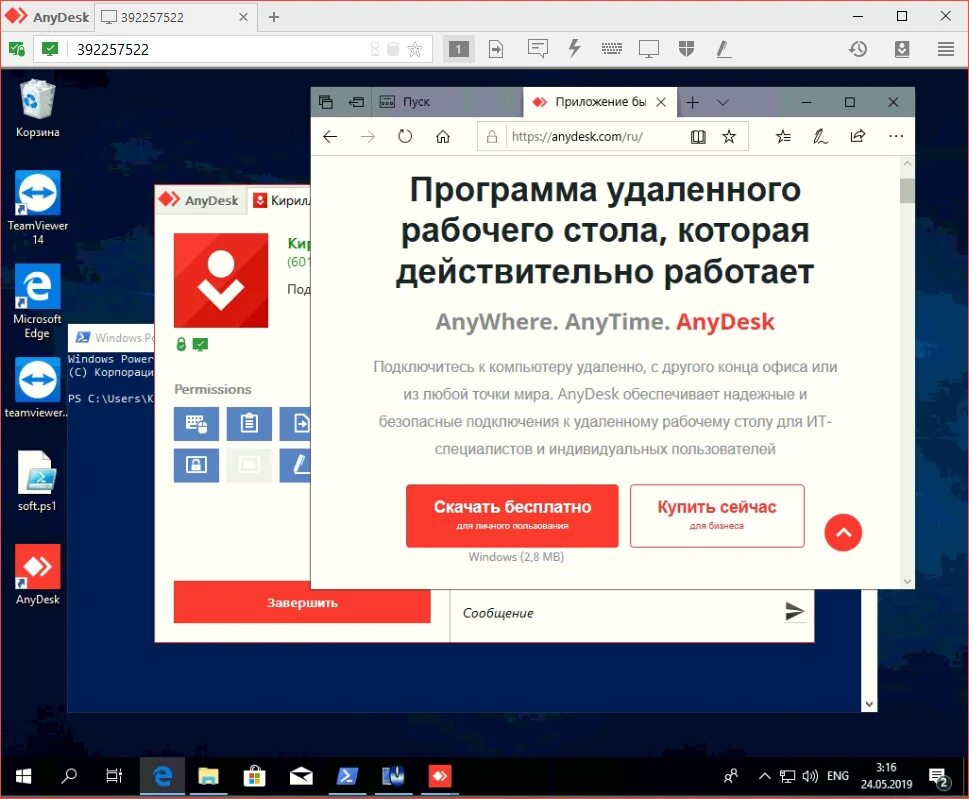Image resolution: width=969 pixels, height=799 pixels.
Task: Open the chat icon in AnyDesk toolbar
Action: (538, 49)
